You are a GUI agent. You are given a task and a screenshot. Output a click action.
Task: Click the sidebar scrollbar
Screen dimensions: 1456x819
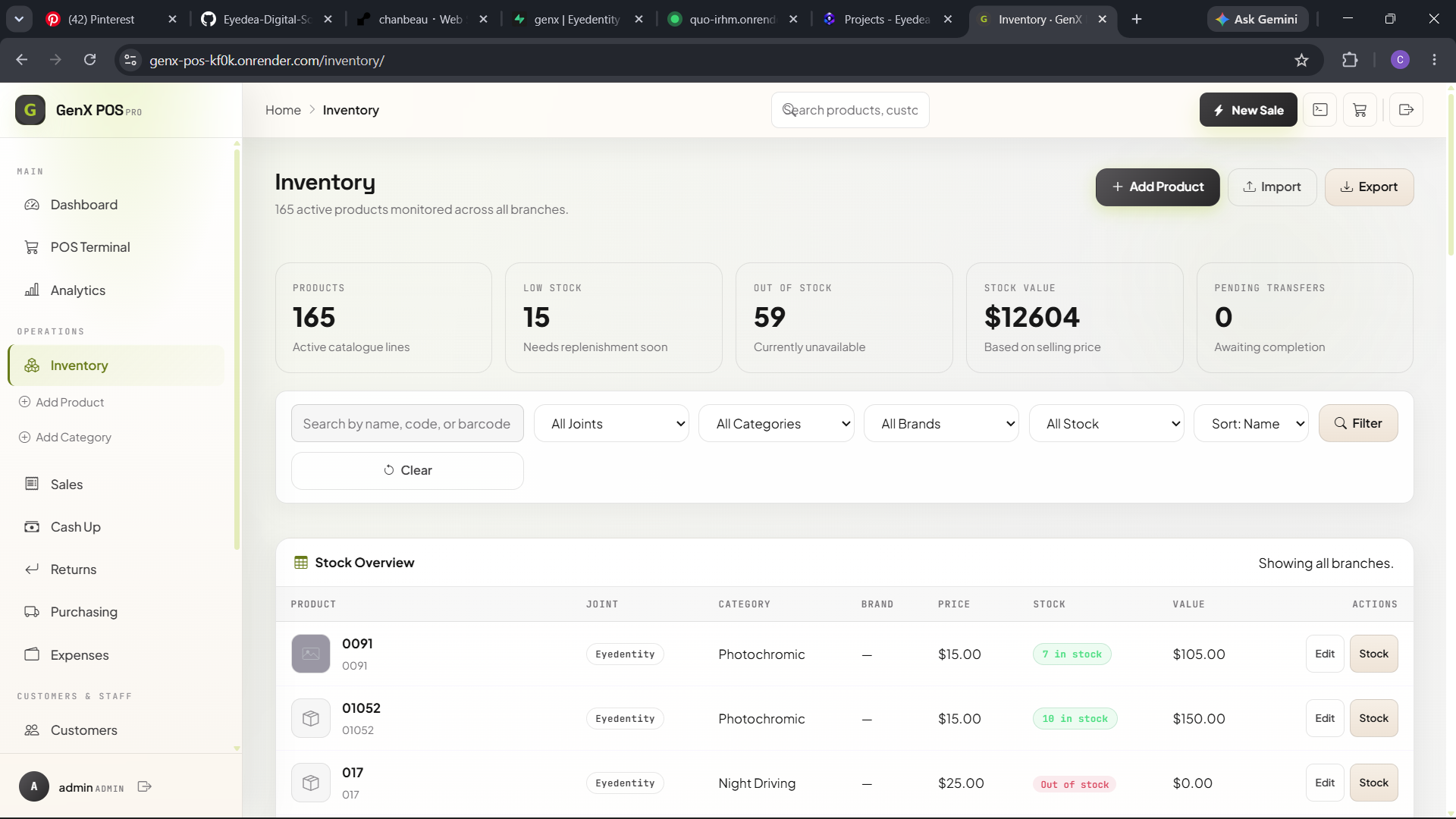click(237, 349)
